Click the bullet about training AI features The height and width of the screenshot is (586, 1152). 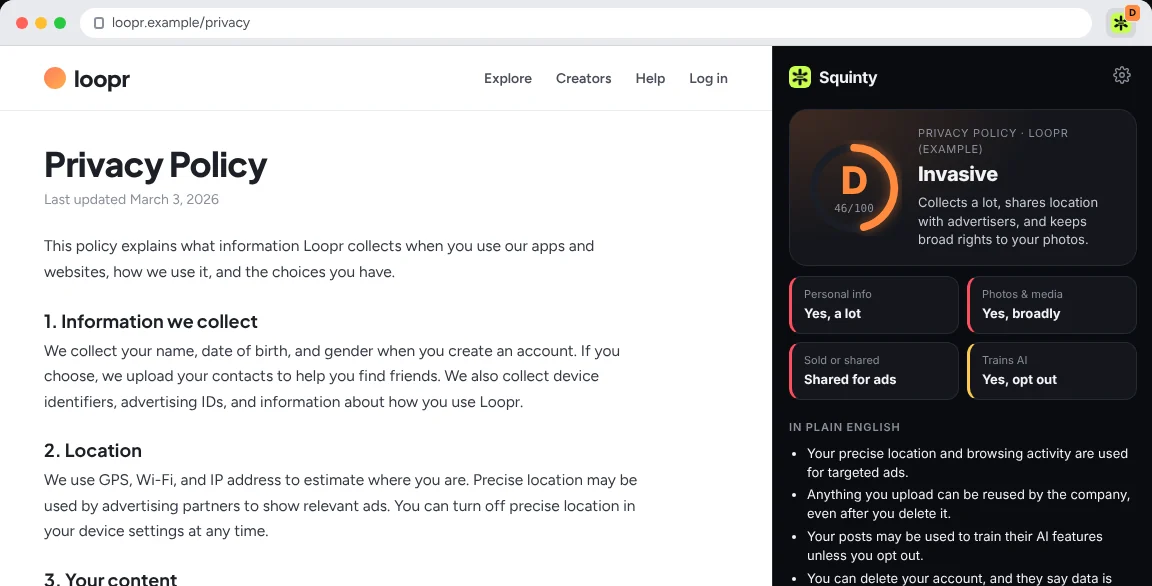point(954,546)
